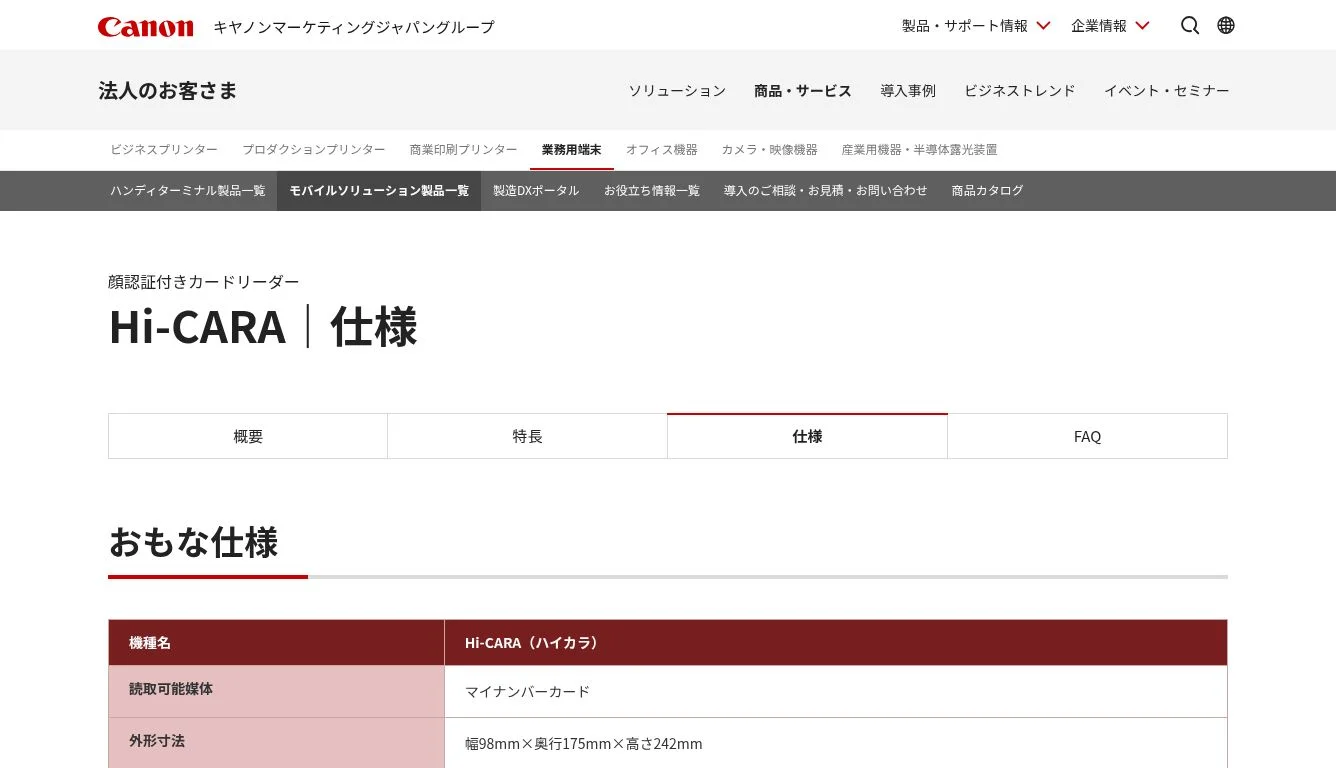Screen dimensions: 1336x768
Task: Click the Canon logo
Action: pyautogui.click(x=145, y=27)
